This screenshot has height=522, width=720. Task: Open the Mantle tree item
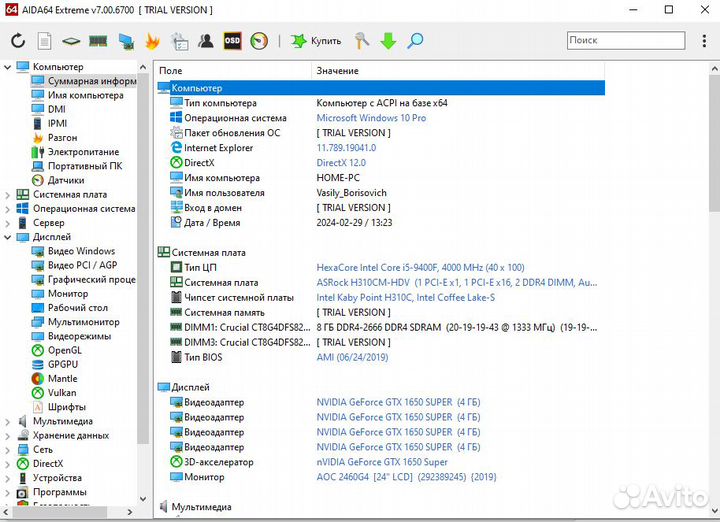[x=54, y=379]
